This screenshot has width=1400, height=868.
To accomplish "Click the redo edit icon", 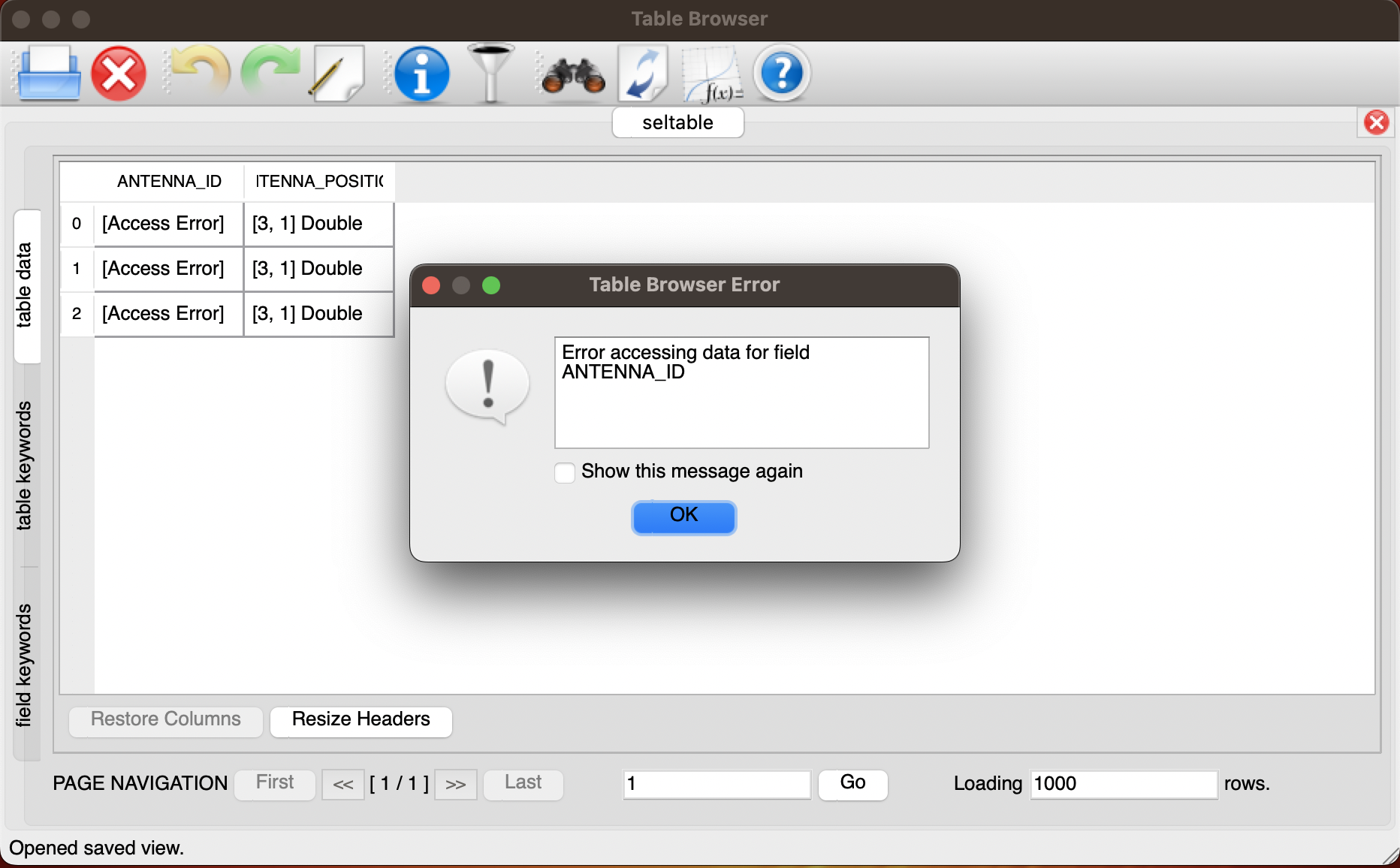I will point(270,73).
